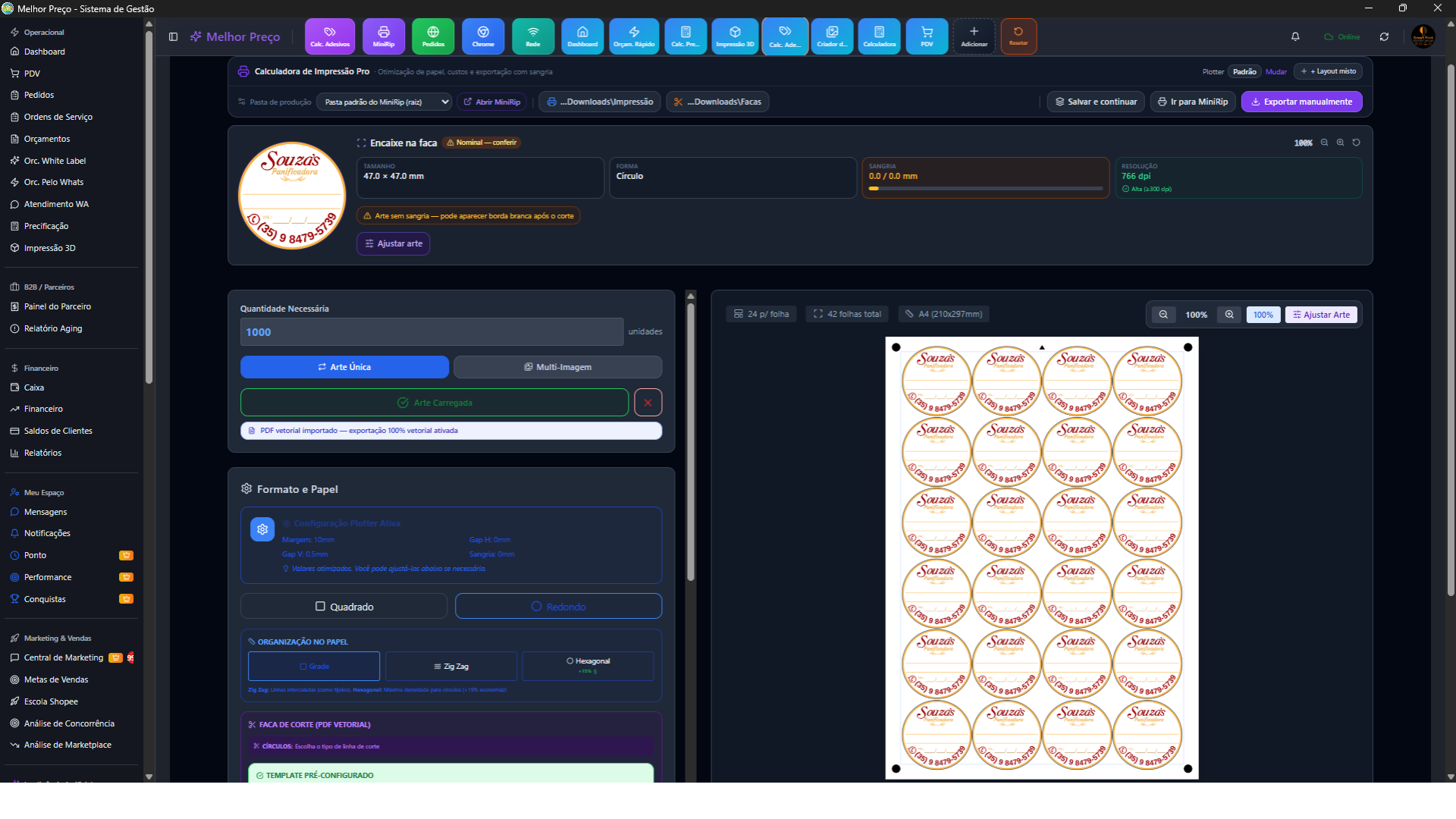The image size is (1456, 819).
Task: Open the Criador shortcut tile
Action: (832, 36)
